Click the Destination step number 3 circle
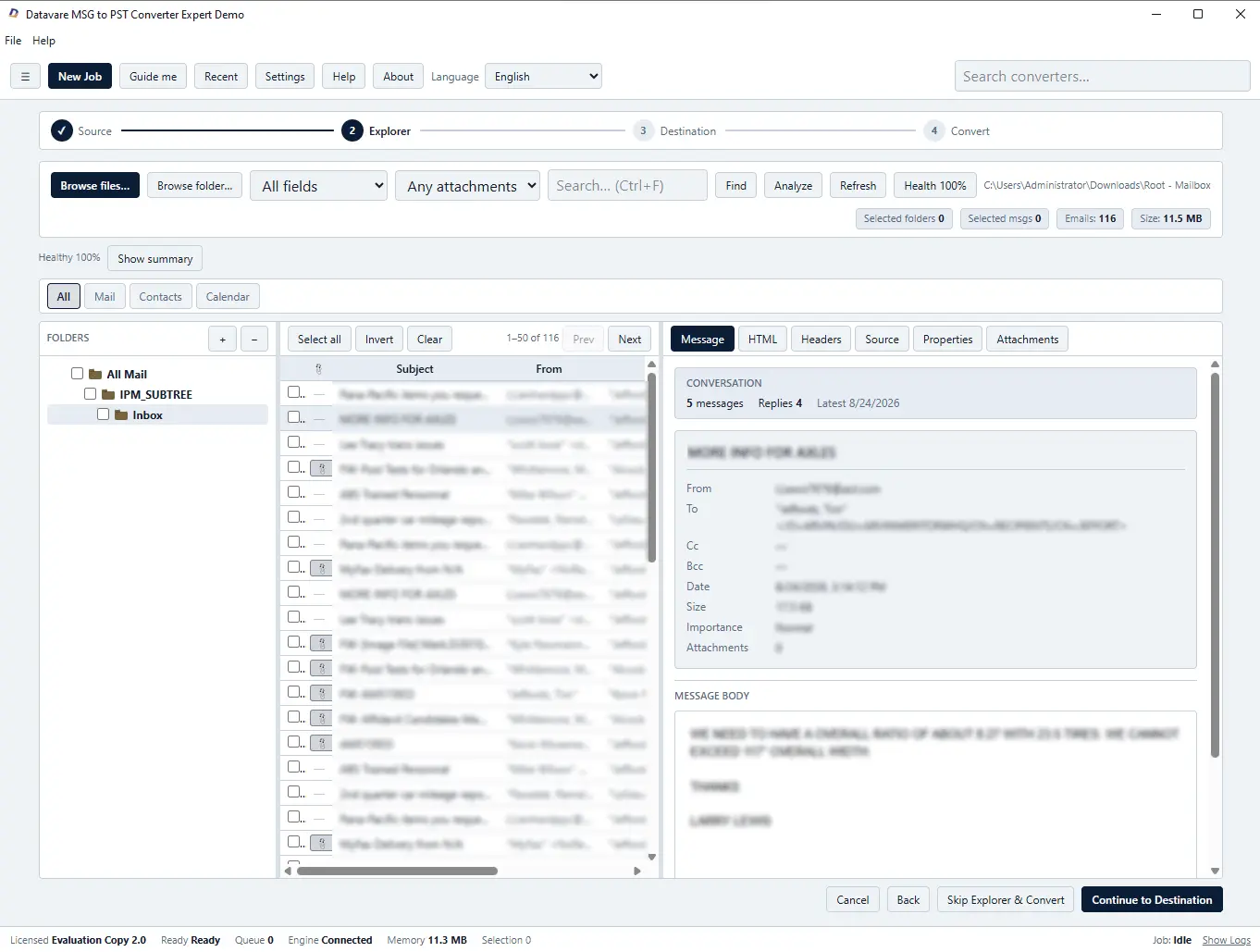This screenshot has height=952, width=1260. (x=643, y=131)
